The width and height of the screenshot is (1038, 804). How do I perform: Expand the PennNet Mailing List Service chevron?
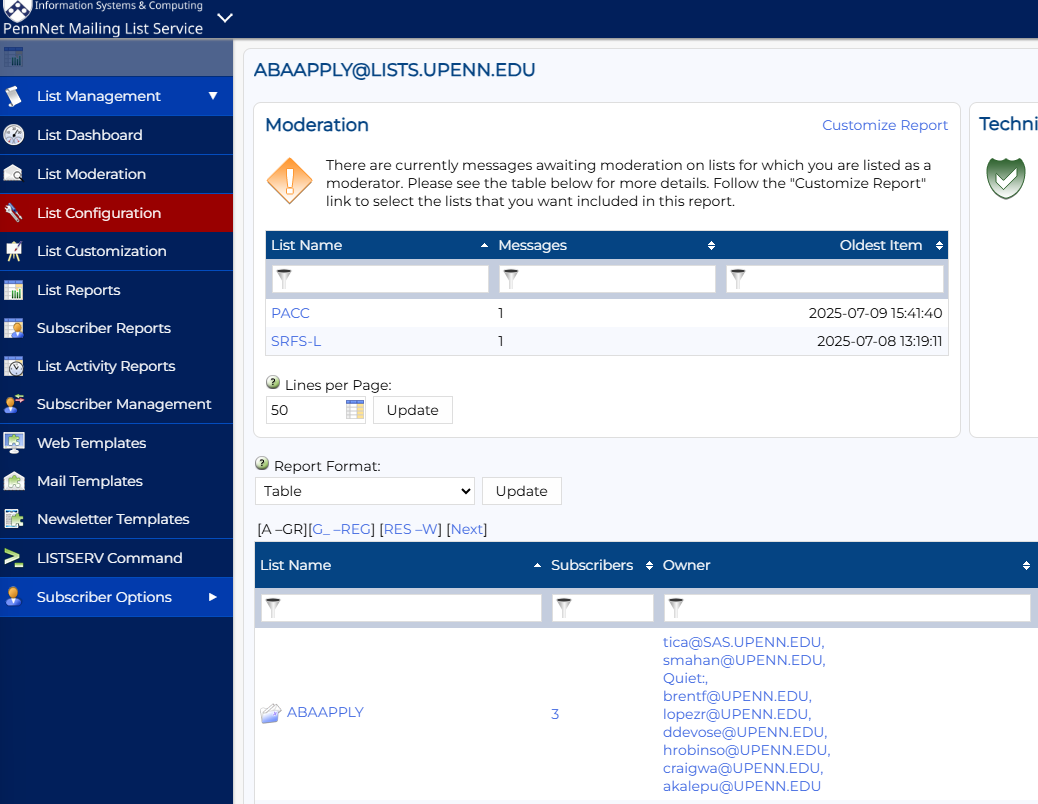(225, 18)
